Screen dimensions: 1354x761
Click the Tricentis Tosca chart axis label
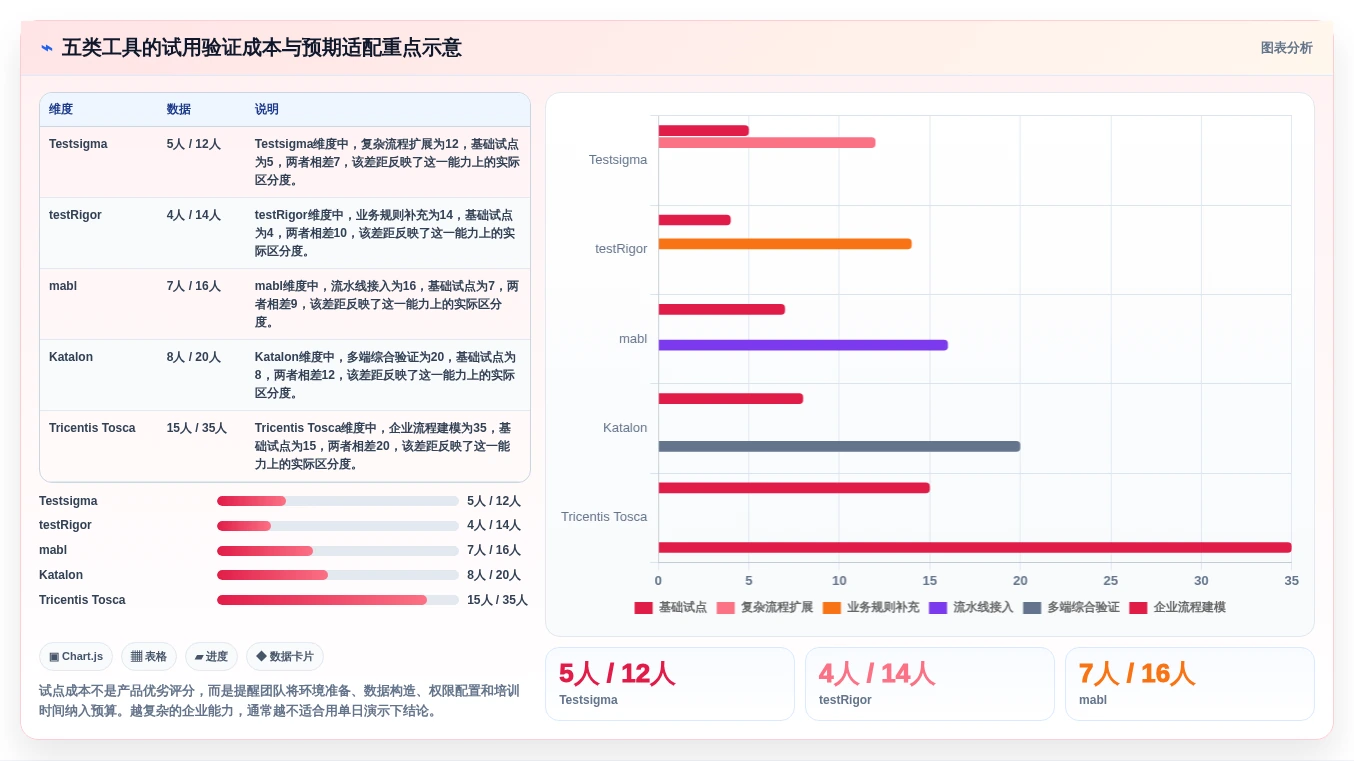click(604, 517)
